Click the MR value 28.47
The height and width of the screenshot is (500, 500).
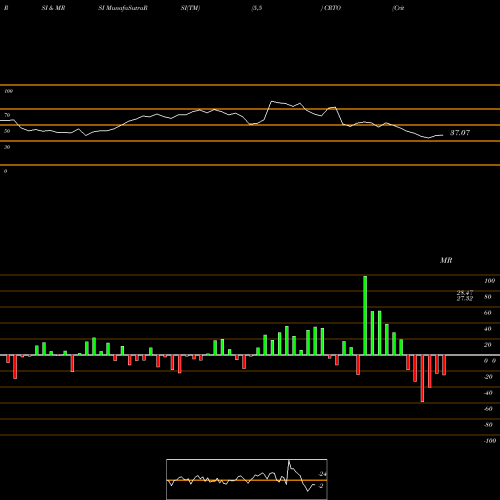(465, 293)
